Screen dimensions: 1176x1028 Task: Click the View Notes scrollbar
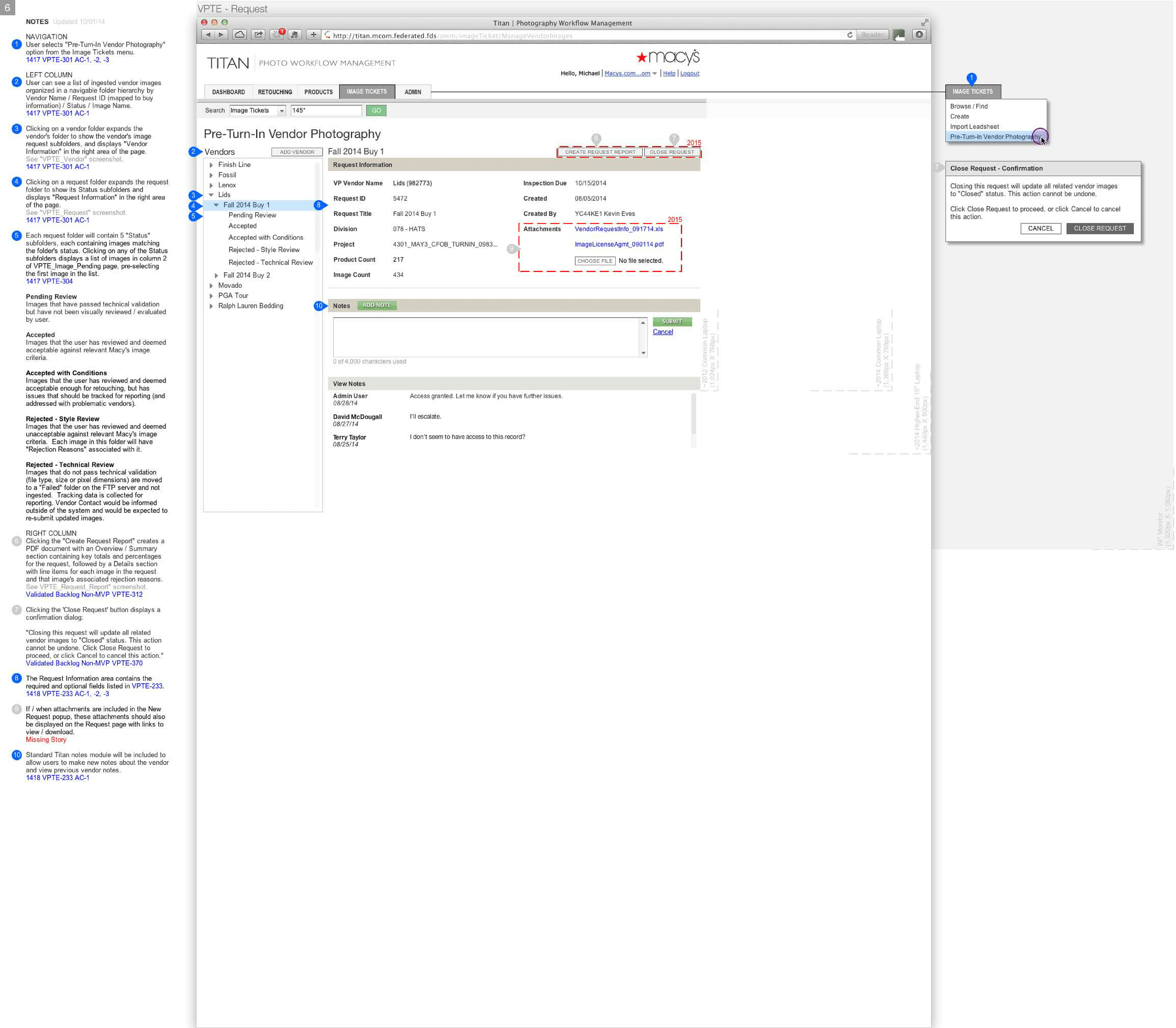(693, 413)
